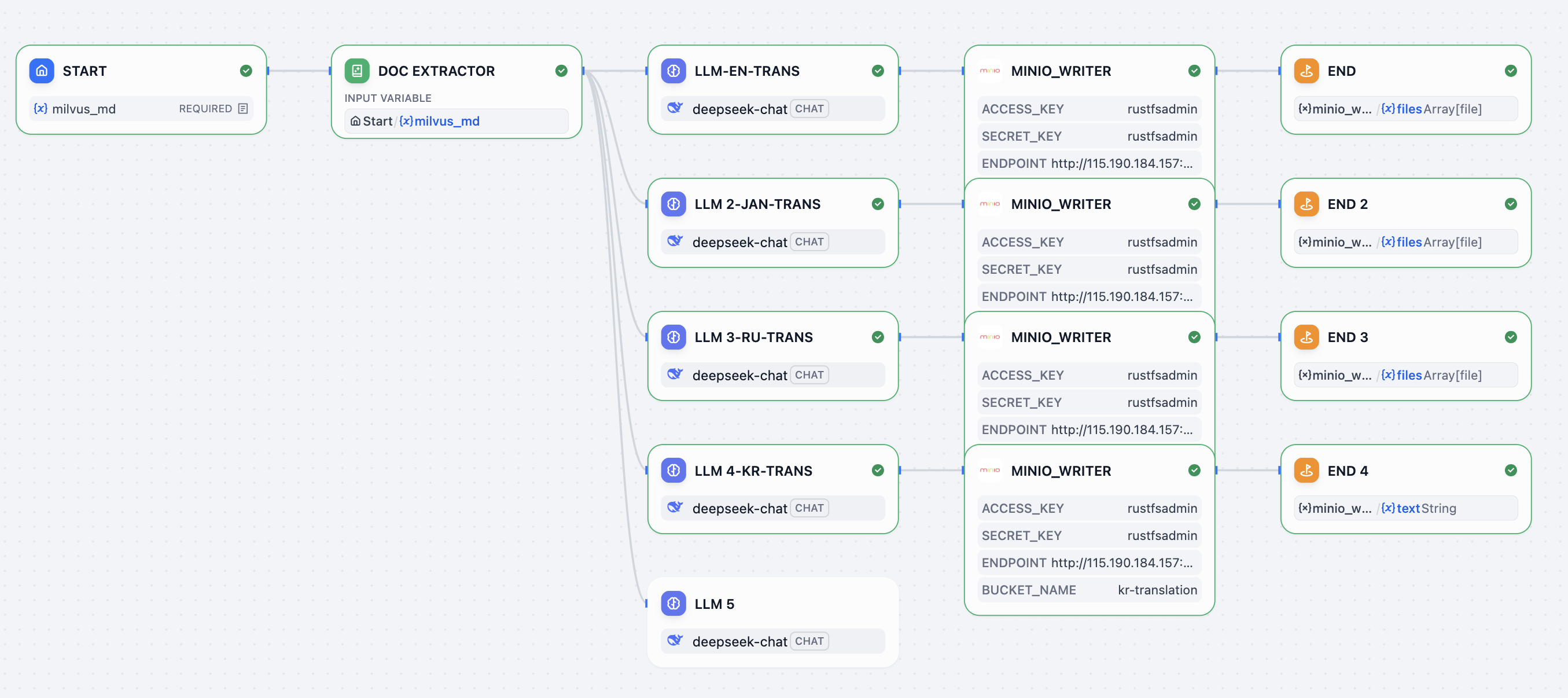Viewport: 1568px width, 698px height.
Task: Click the END 4 node orange icon
Action: (1306, 470)
